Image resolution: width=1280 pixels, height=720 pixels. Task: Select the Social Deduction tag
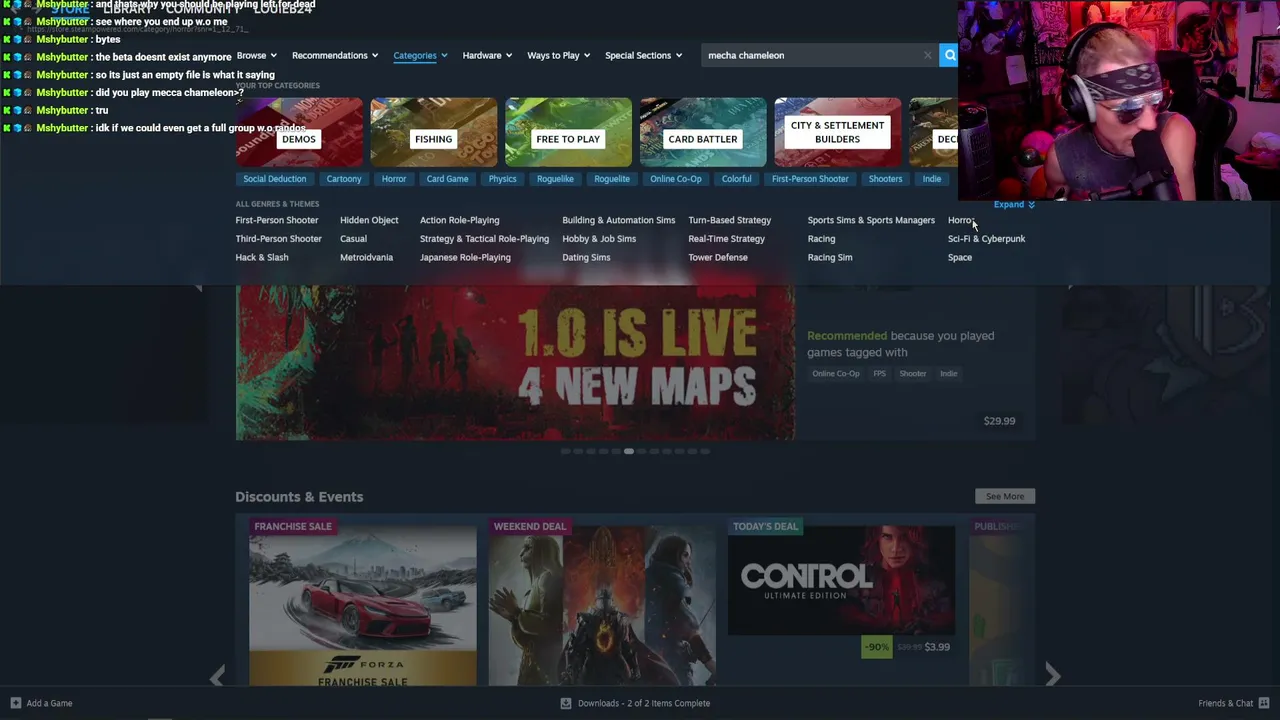point(274,179)
